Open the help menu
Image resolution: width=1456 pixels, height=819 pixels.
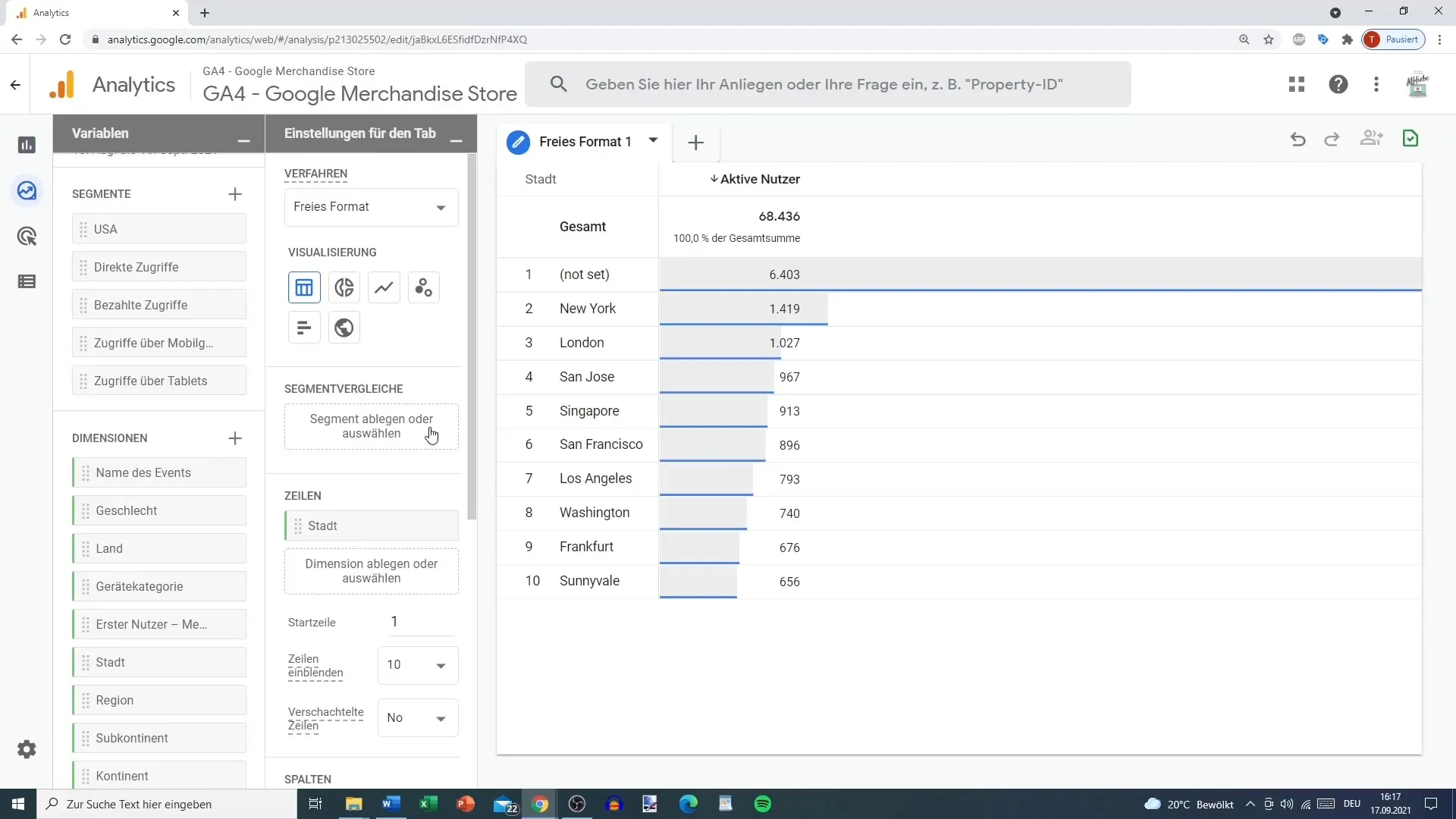(x=1338, y=84)
